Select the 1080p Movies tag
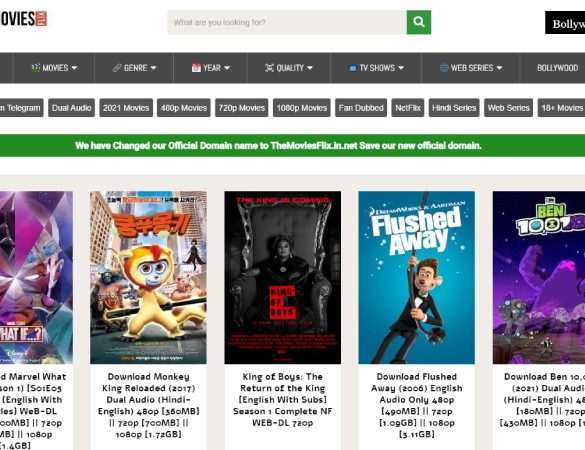585x450 pixels. coord(301,108)
